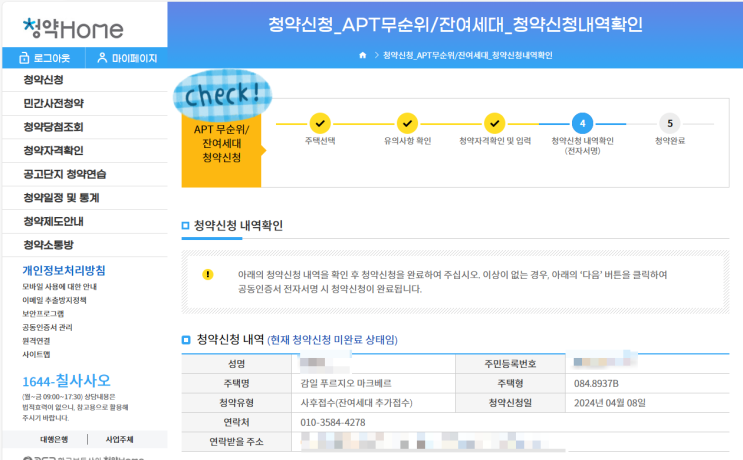Click 청약신청일 value 2024년 04월 08일

click(x=610, y=403)
